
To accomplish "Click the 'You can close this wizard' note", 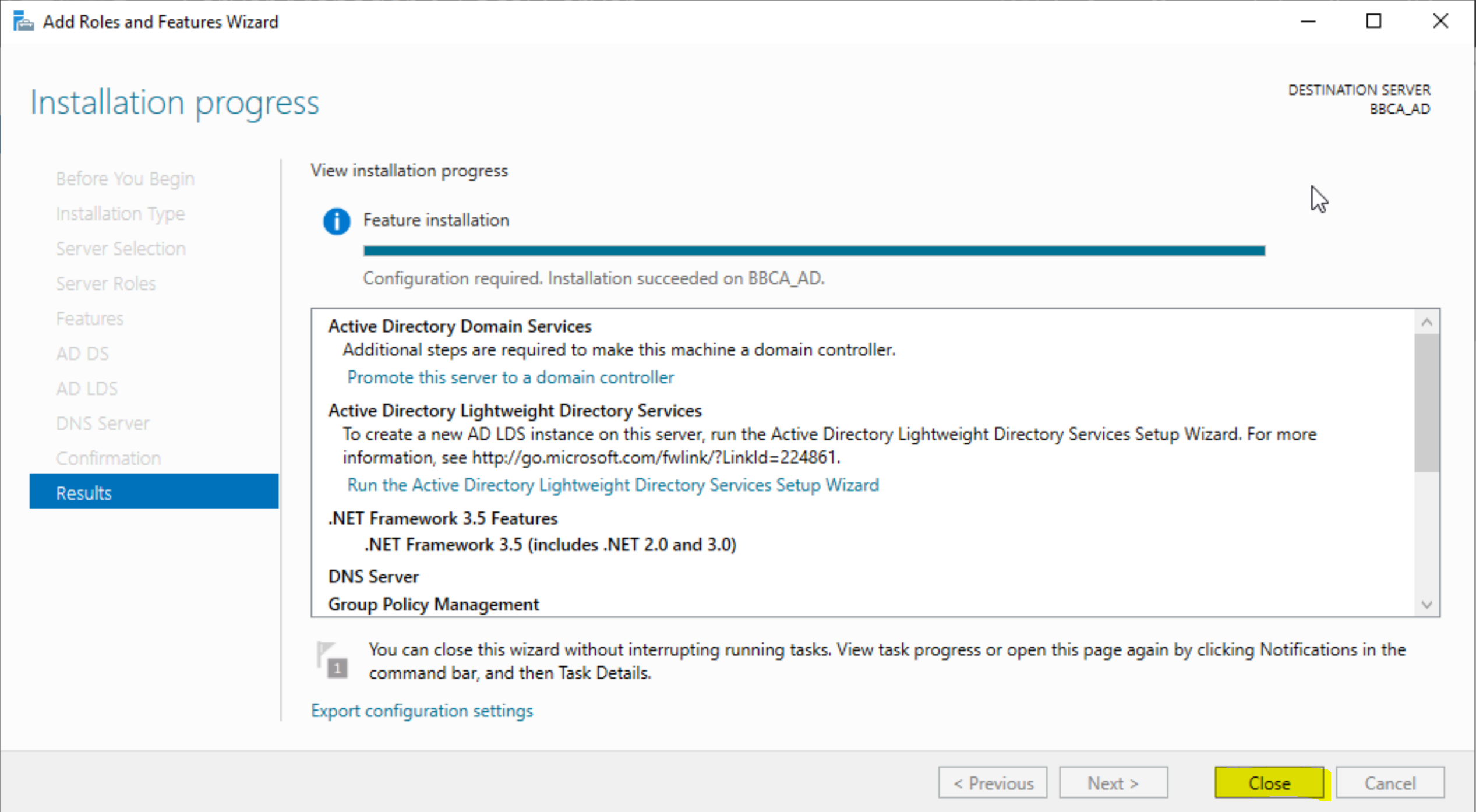I will [x=888, y=661].
